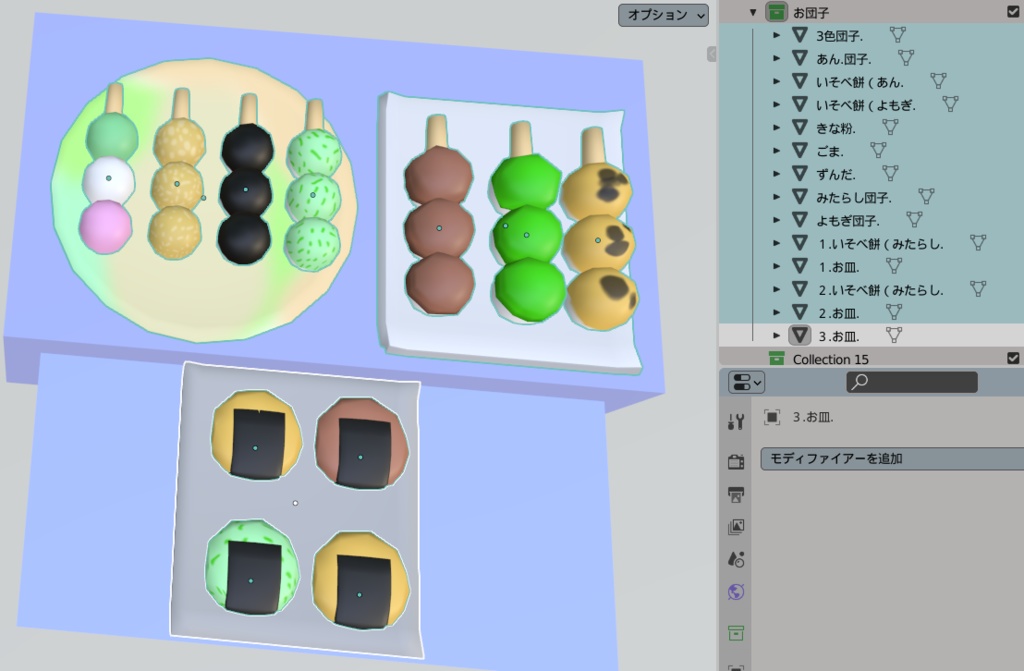The width and height of the screenshot is (1024, 671).
Task: Click the mesh data icon beside ずんだ.
Action: 890,174
